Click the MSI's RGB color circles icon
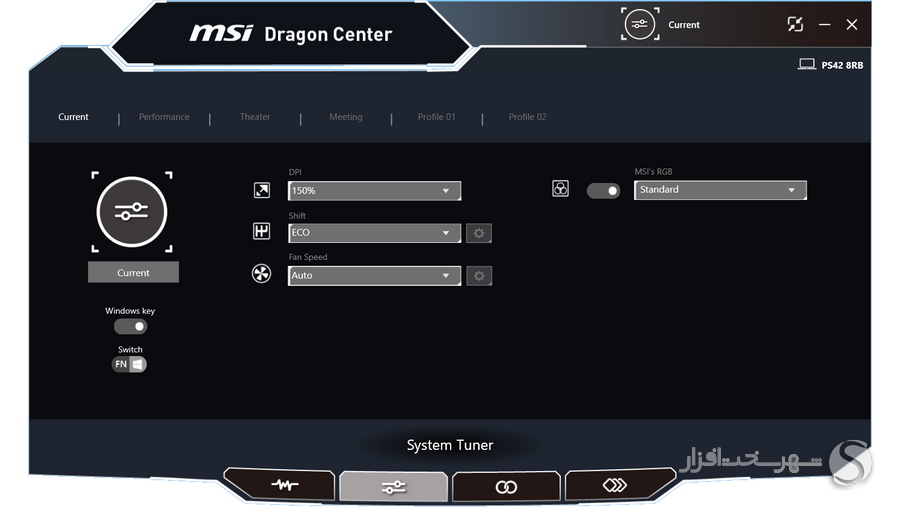 pos(560,188)
